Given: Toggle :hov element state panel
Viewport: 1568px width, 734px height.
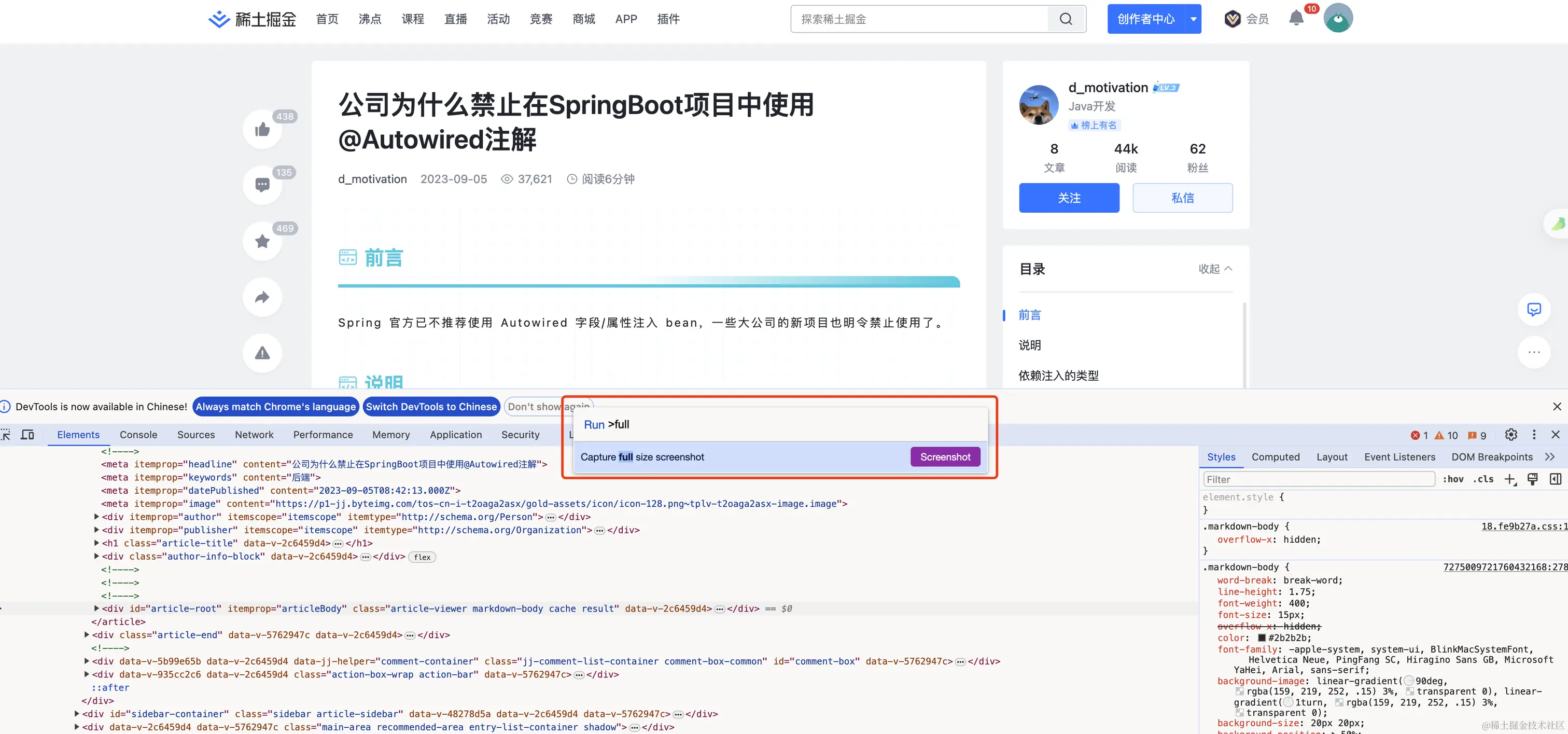Looking at the screenshot, I should 1453,479.
